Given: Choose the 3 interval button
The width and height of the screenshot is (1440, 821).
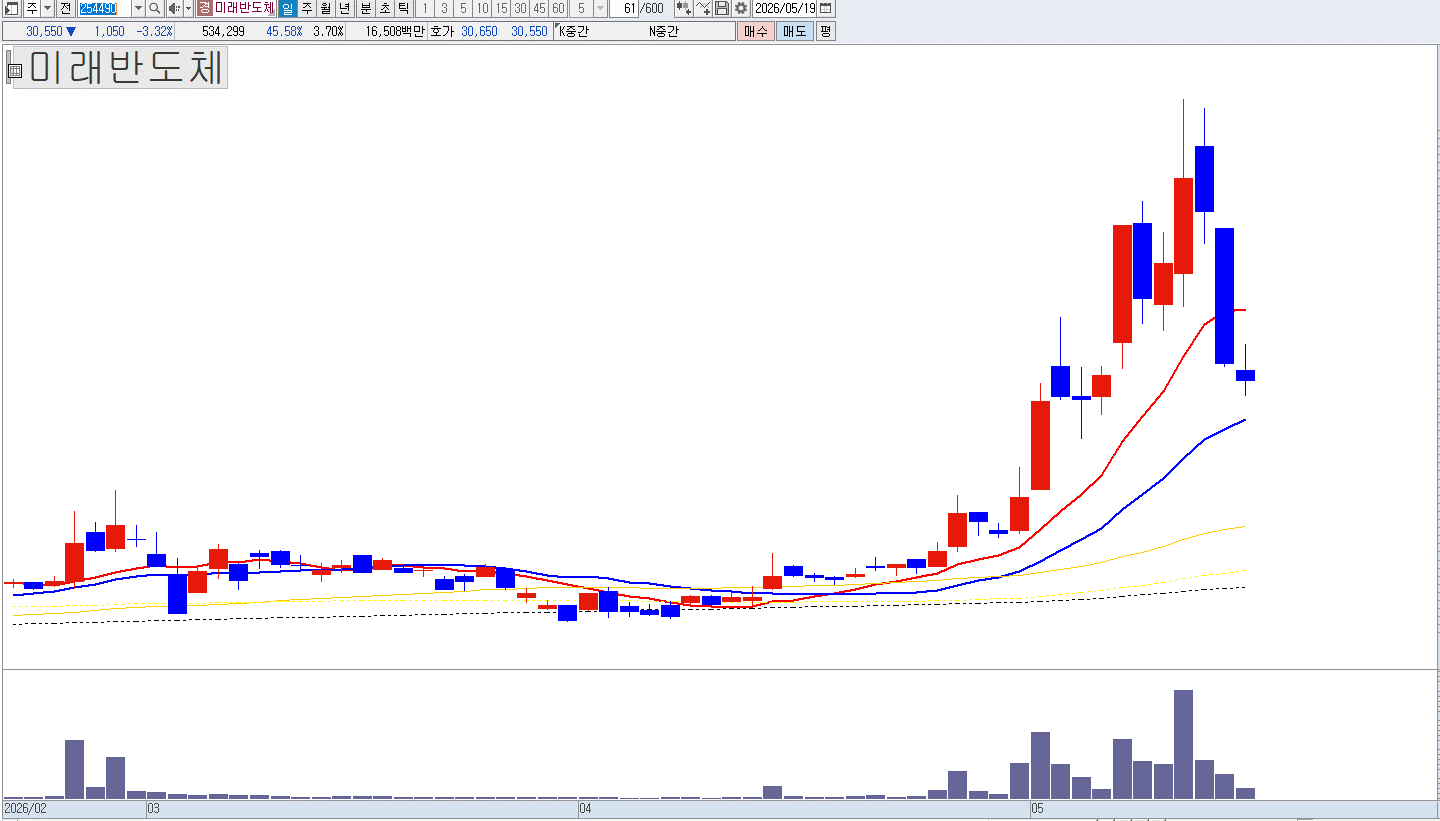Looking at the screenshot, I should tap(444, 8).
